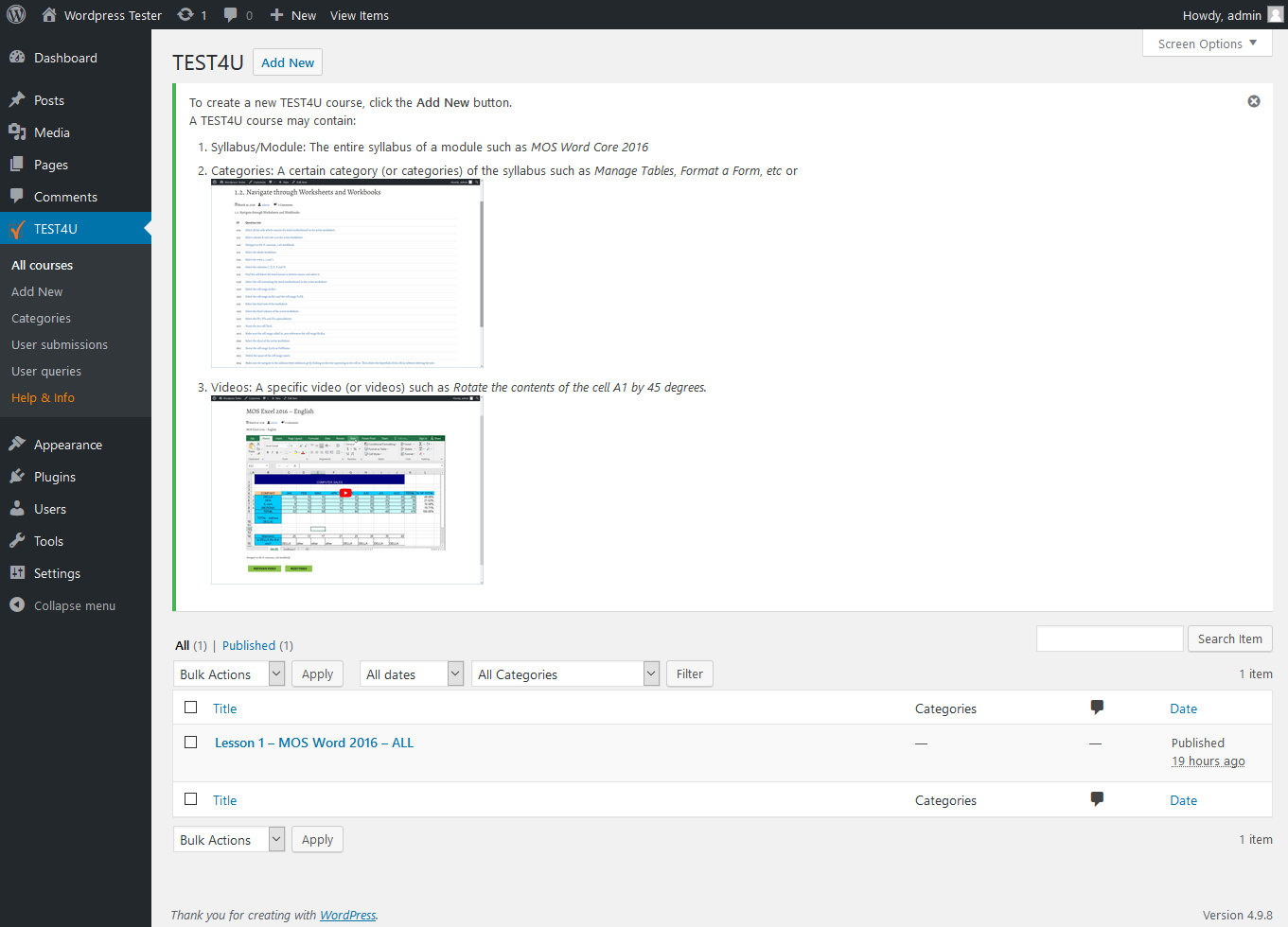Go to All courses submenu
The height and width of the screenshot is (927, 1288).
pyautogui.click(x=42, y=265)
